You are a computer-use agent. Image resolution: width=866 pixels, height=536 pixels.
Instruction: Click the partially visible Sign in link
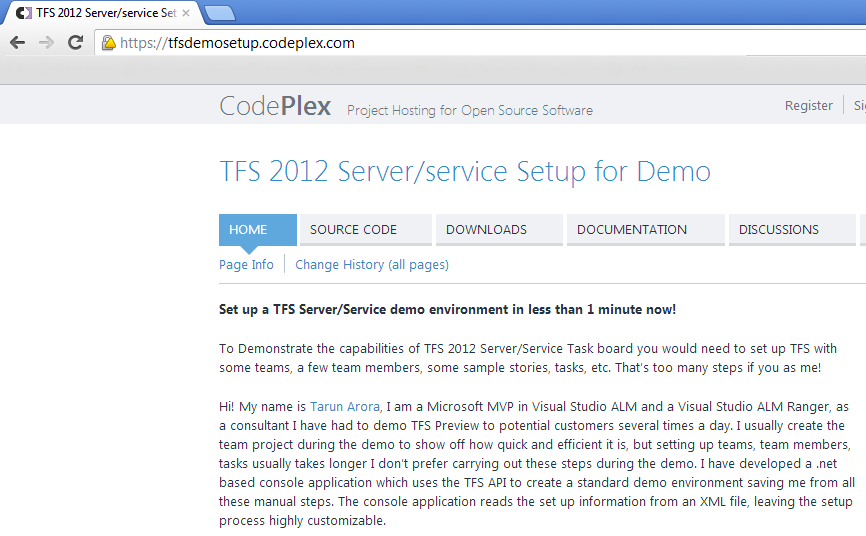pyautogui.click(x=859, y=105)
